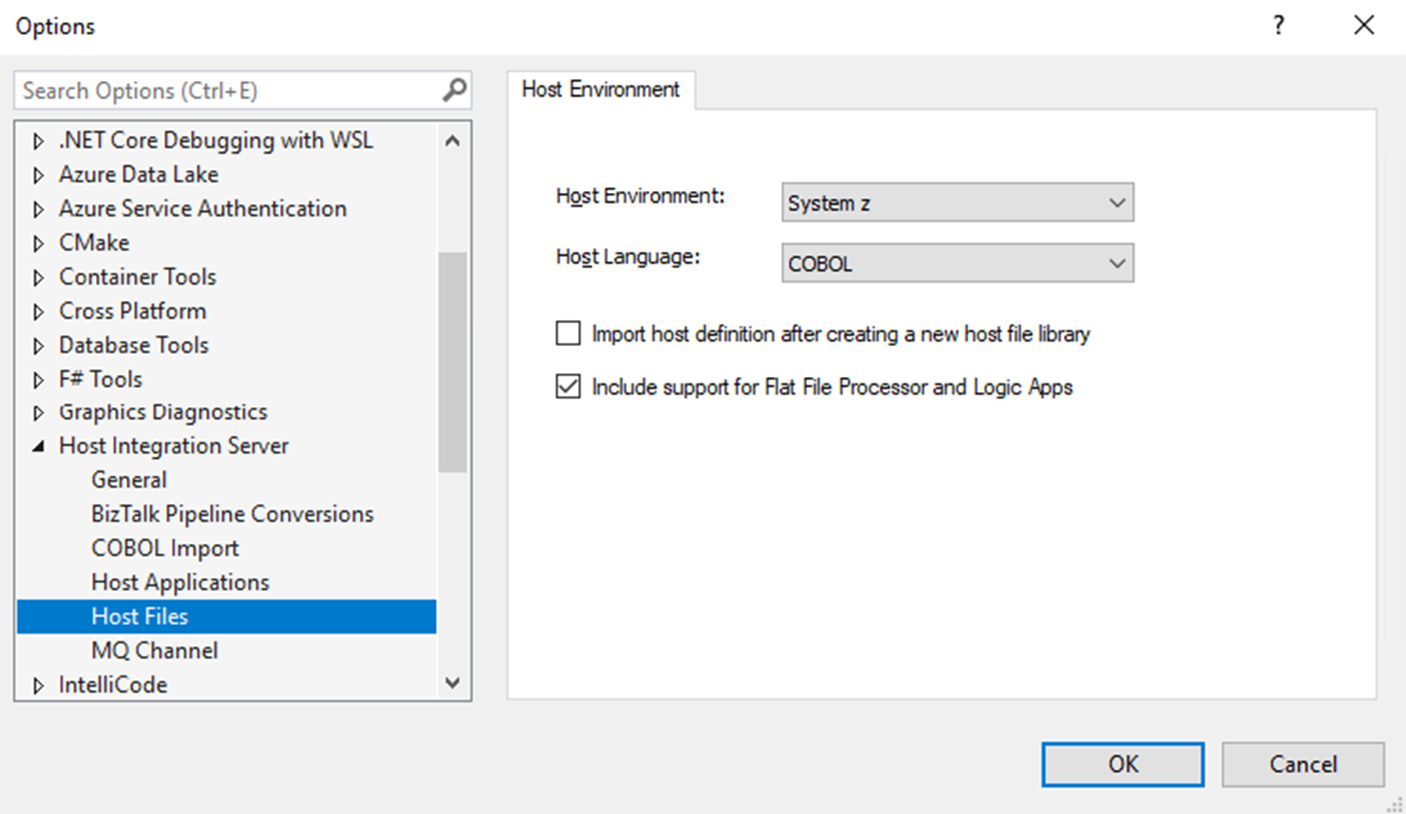Click the Cancel button
Image resolution: width=1406 pixels, height=814 pixels.
tap(1302, 764)
